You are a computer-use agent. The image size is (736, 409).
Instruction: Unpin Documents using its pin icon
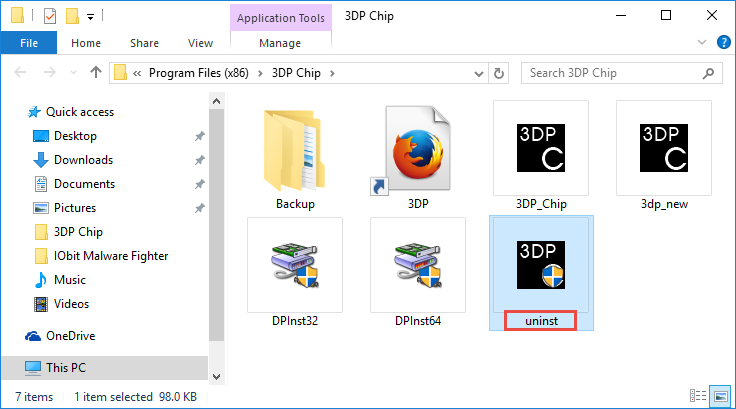tap(199, 184)
